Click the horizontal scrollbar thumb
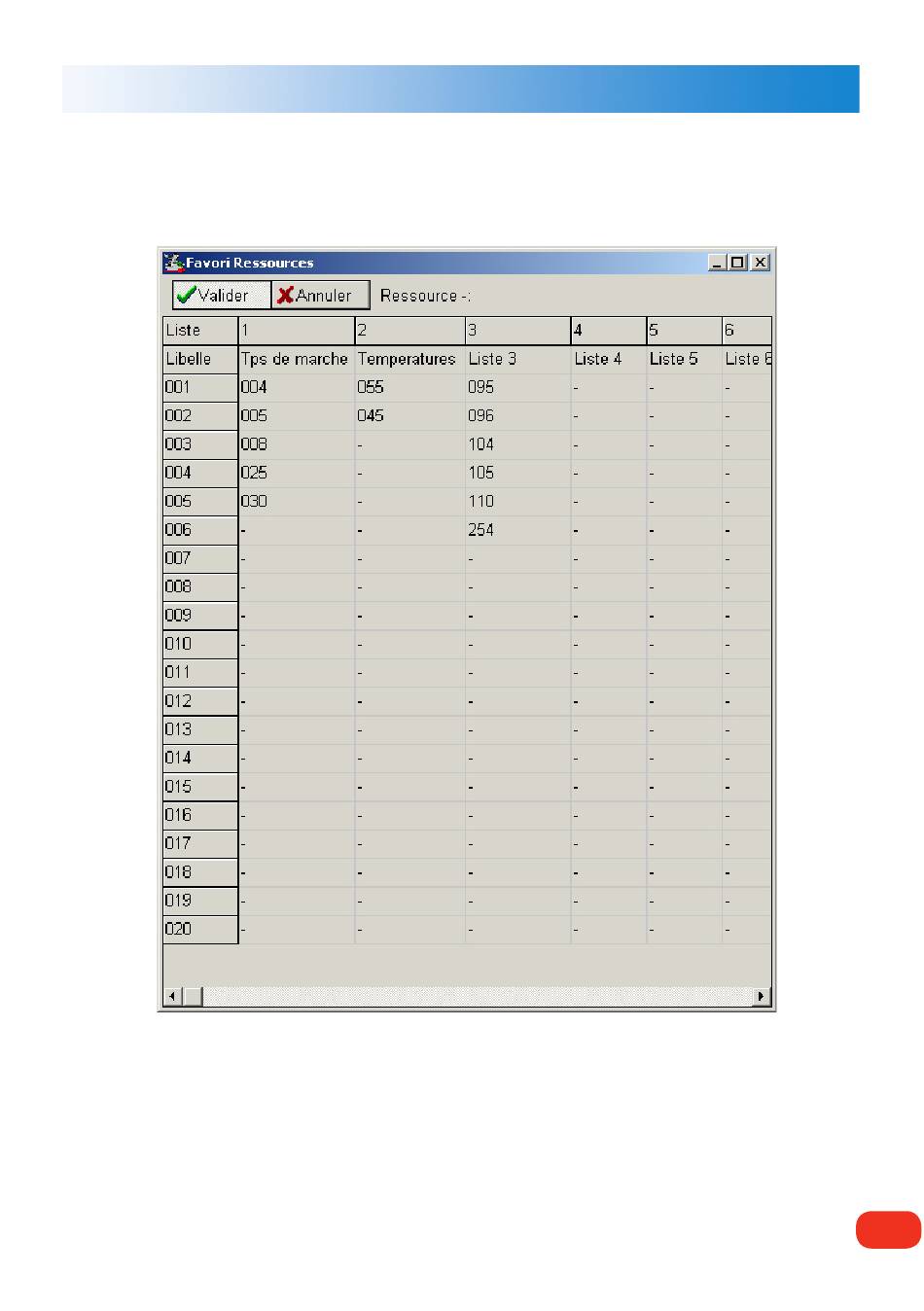Viewport: 924px width, 1311px height. pyautogui.click(x=192, y=996)
